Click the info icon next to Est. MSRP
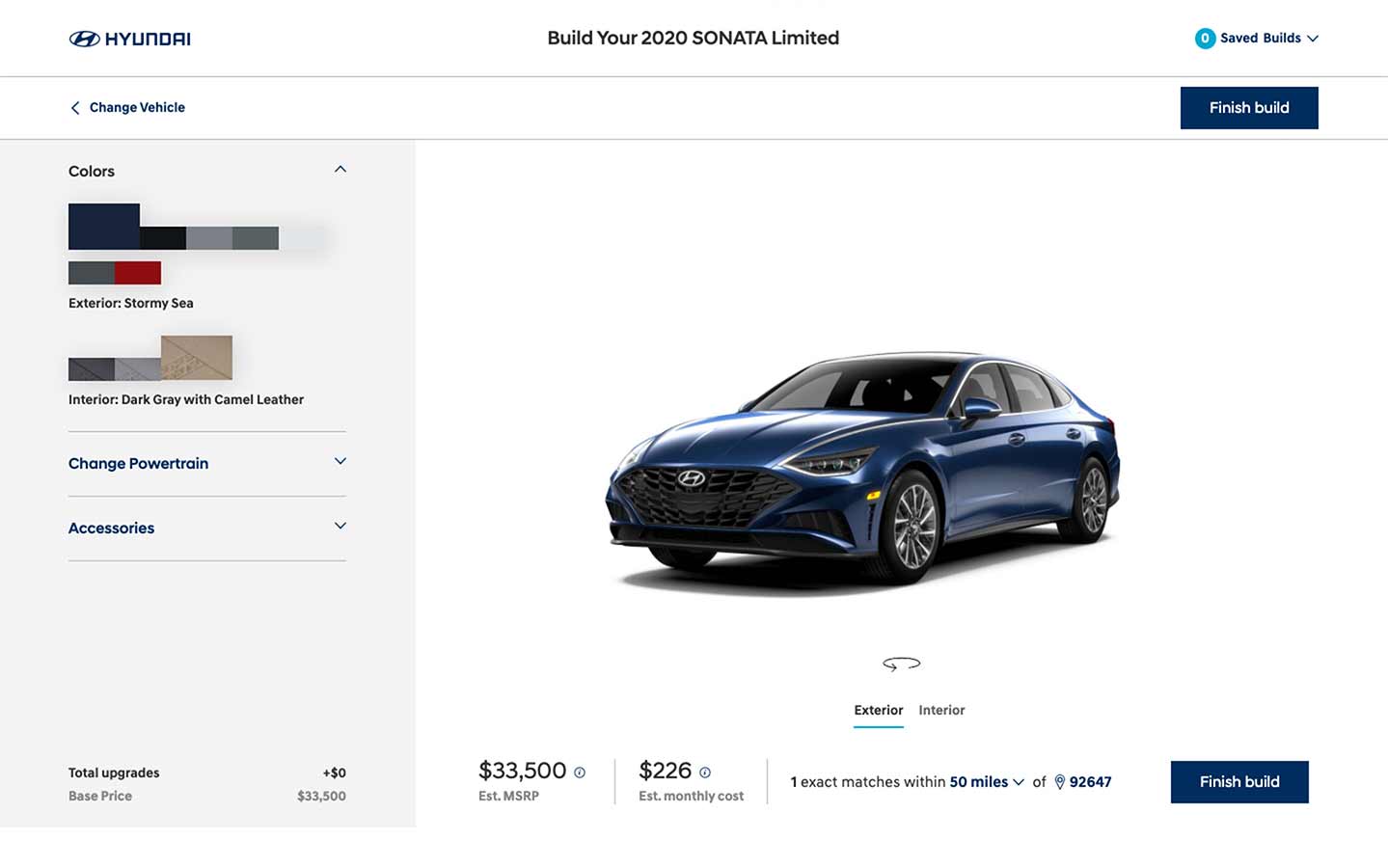 click(x=580, y=773)
